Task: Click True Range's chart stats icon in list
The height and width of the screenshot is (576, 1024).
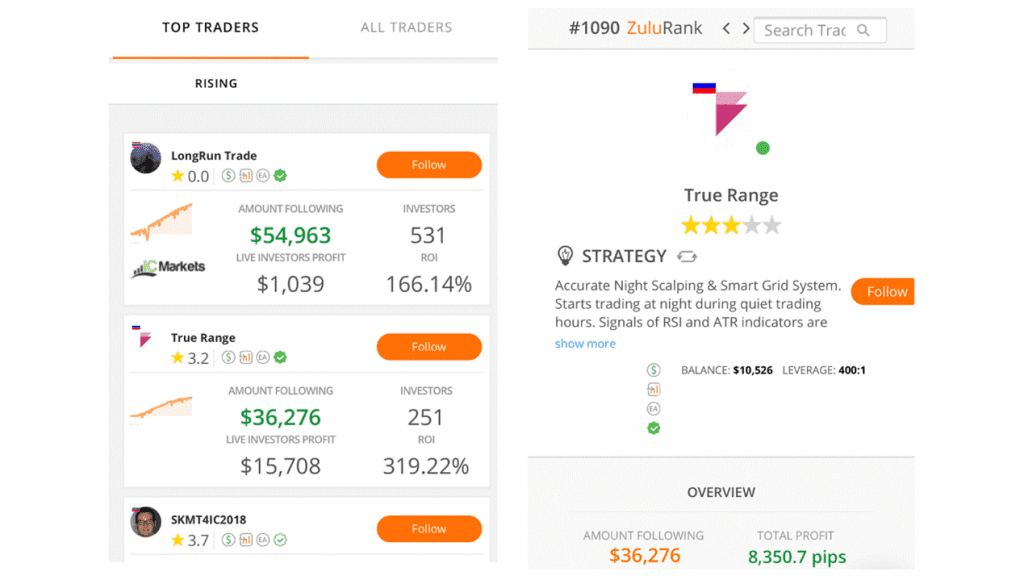Action: [246, 358]
